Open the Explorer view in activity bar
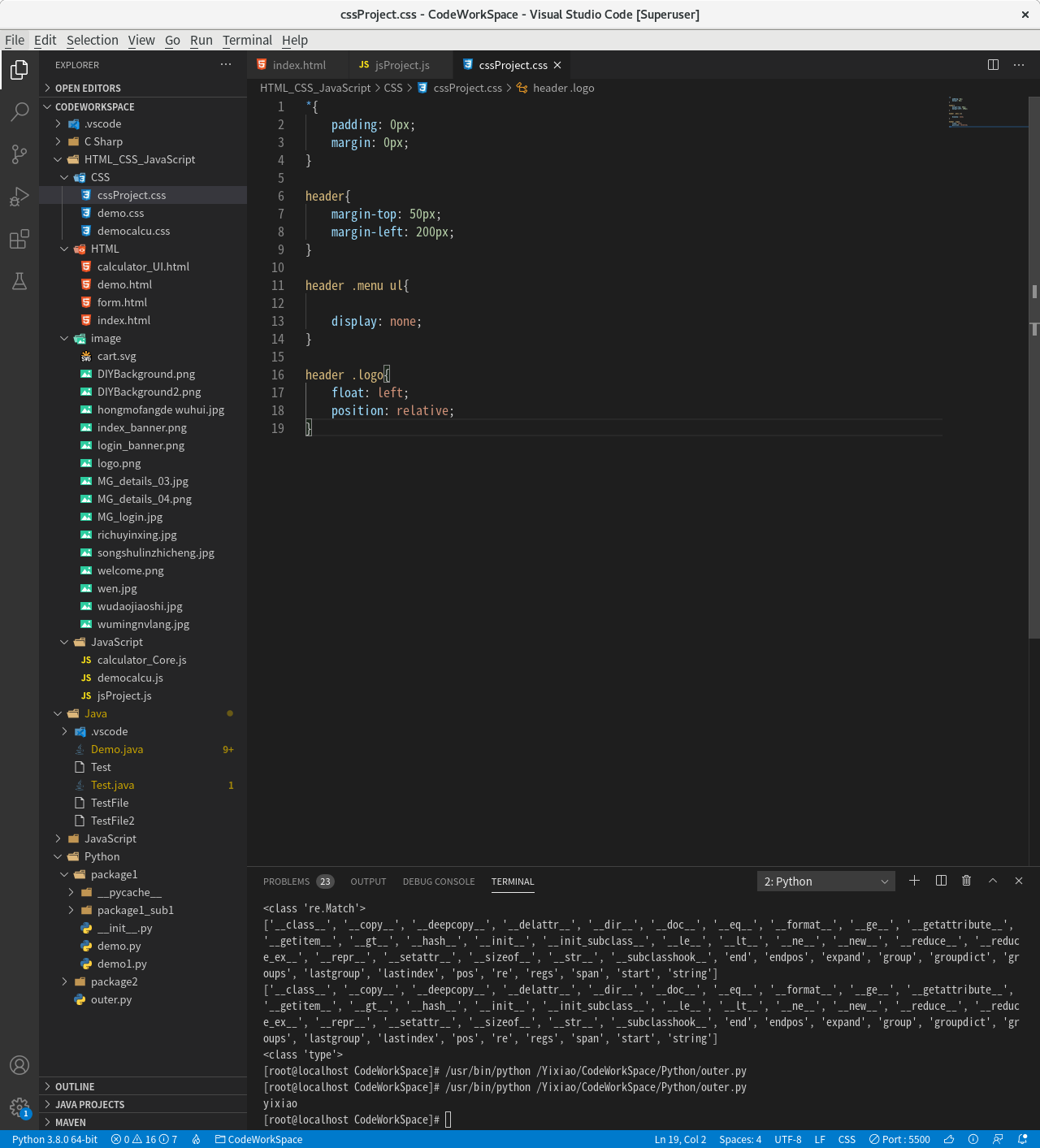 [19, 70]
